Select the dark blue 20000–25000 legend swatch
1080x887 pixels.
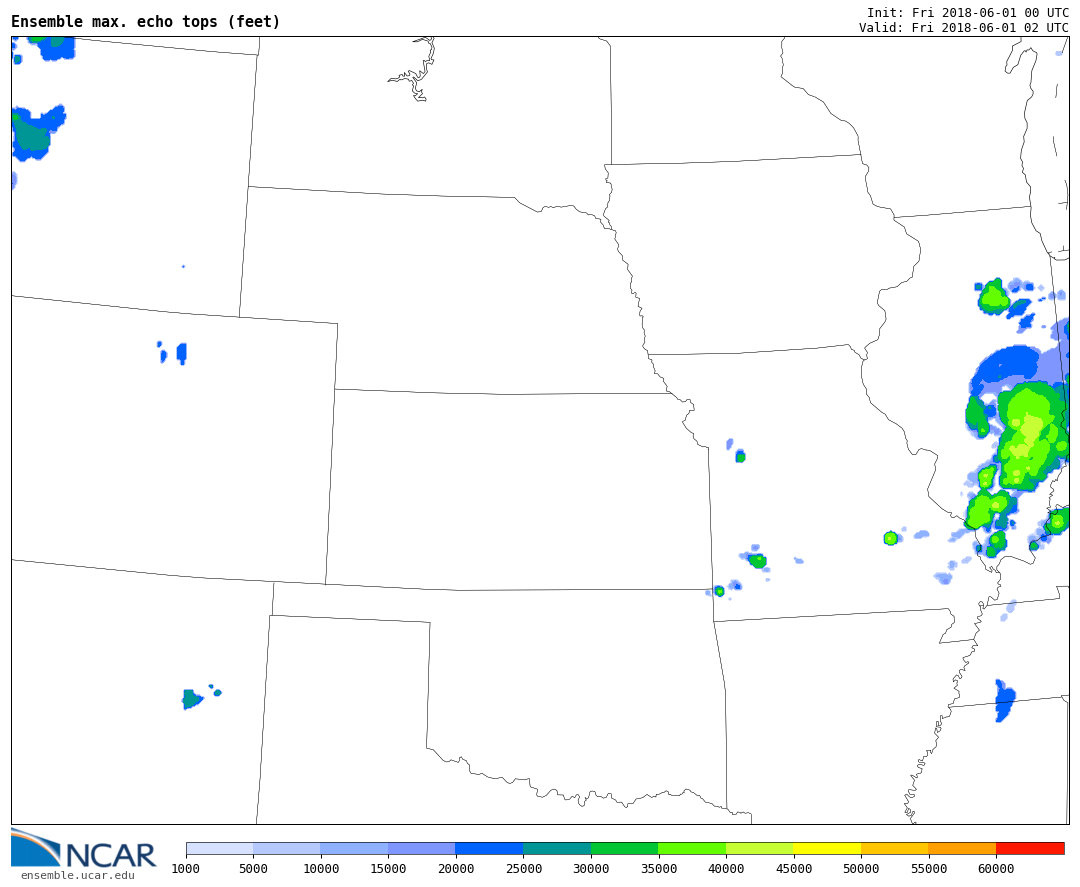pyautogui.click(x=489, y=848)
